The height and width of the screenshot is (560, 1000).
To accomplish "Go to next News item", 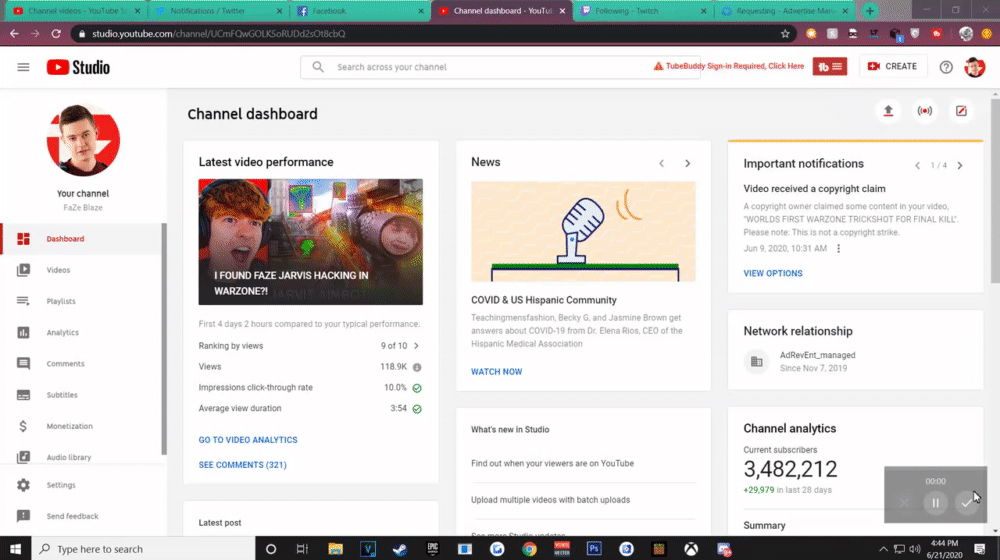I will click(x=688, y=164).
